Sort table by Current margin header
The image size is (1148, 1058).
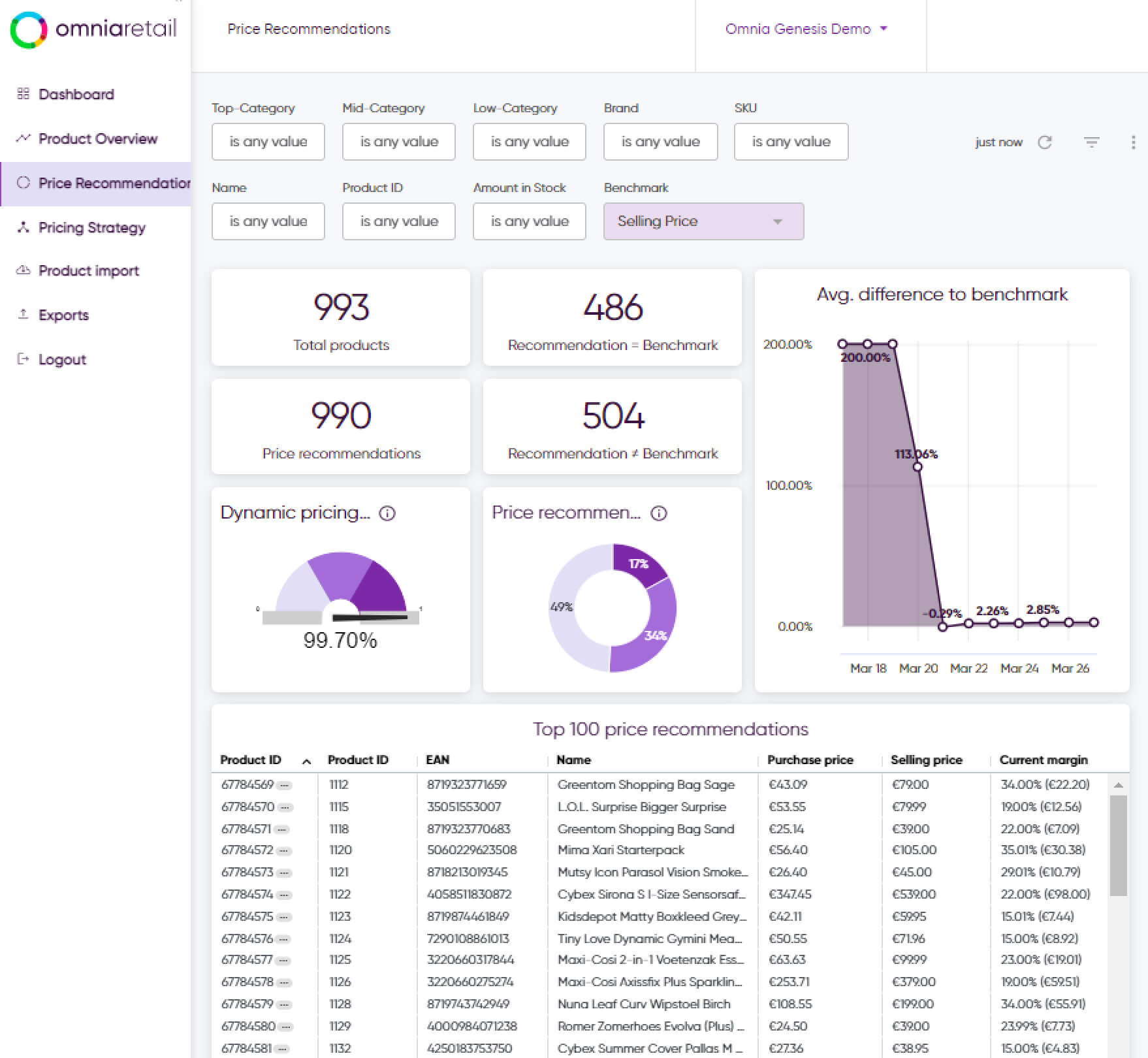click(1044, 760)
